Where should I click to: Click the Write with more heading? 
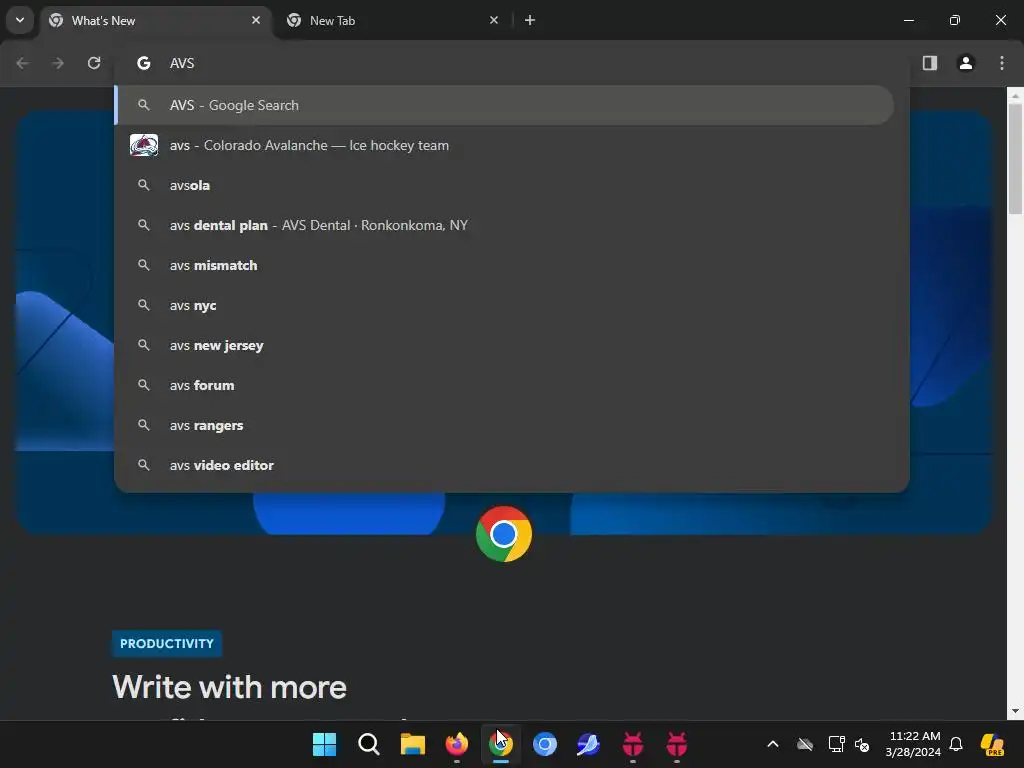pyautogui.click(x=229, y=687)
